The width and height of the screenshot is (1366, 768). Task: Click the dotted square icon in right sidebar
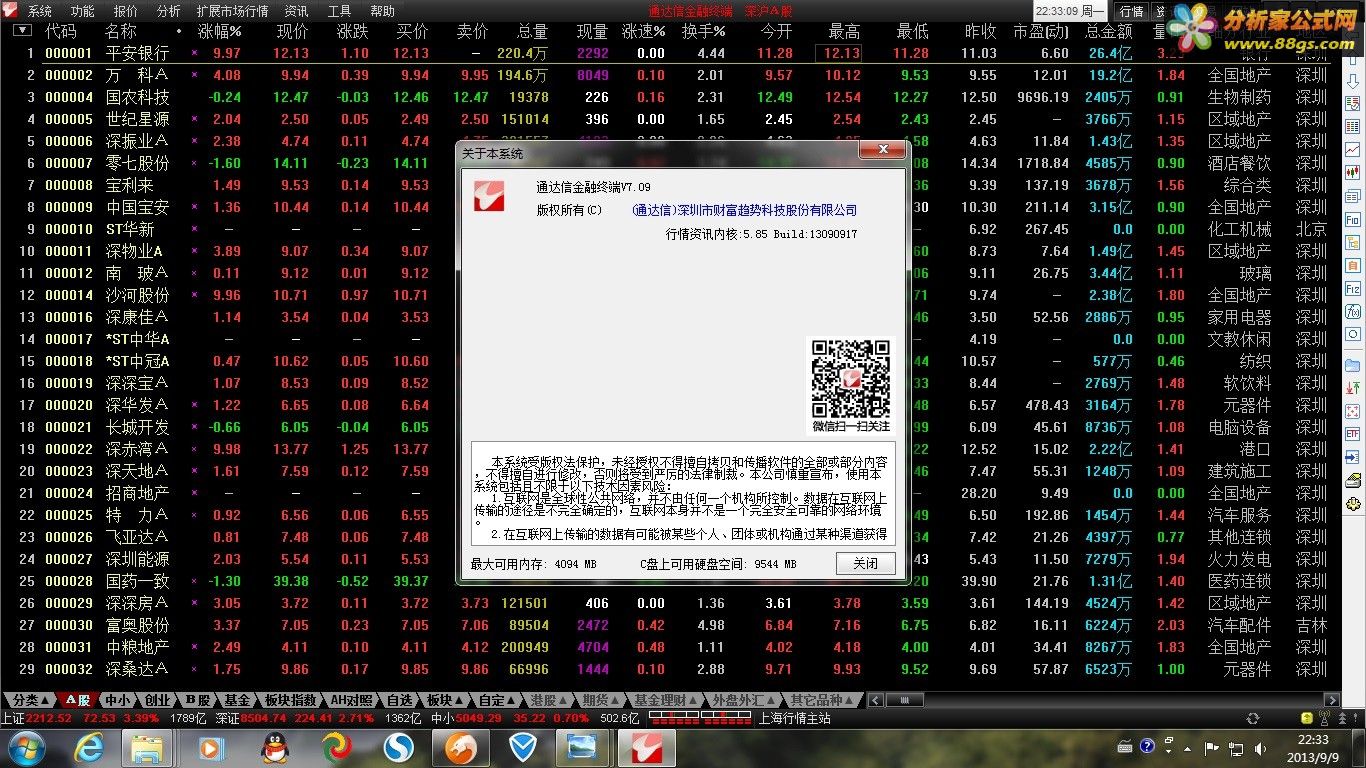(x=1353, y=411)
